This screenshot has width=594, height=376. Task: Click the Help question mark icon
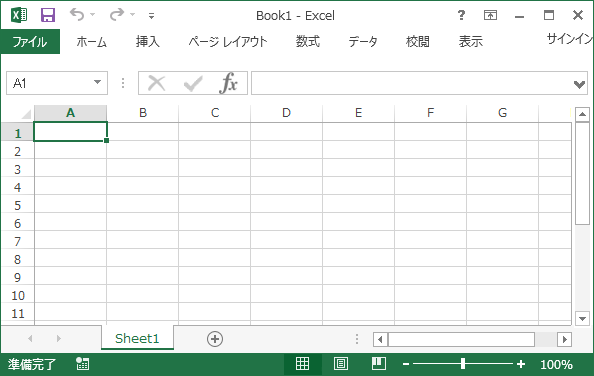coord(461,15)
